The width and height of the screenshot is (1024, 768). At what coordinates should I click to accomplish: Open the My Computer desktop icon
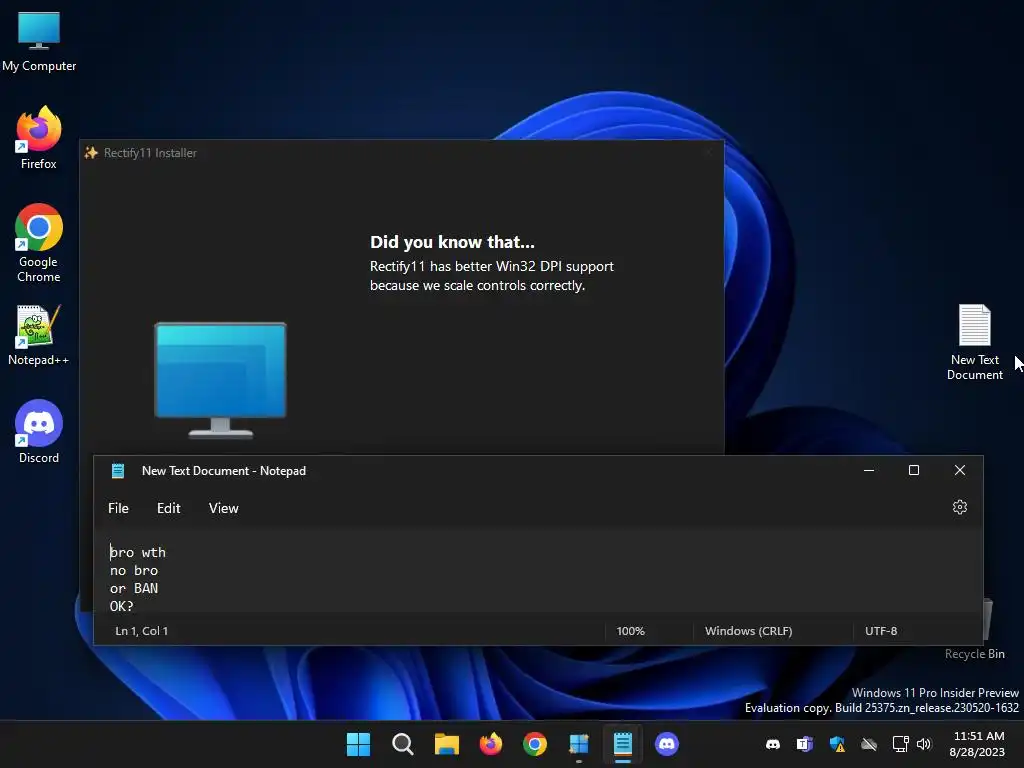[x=39, y=42]
